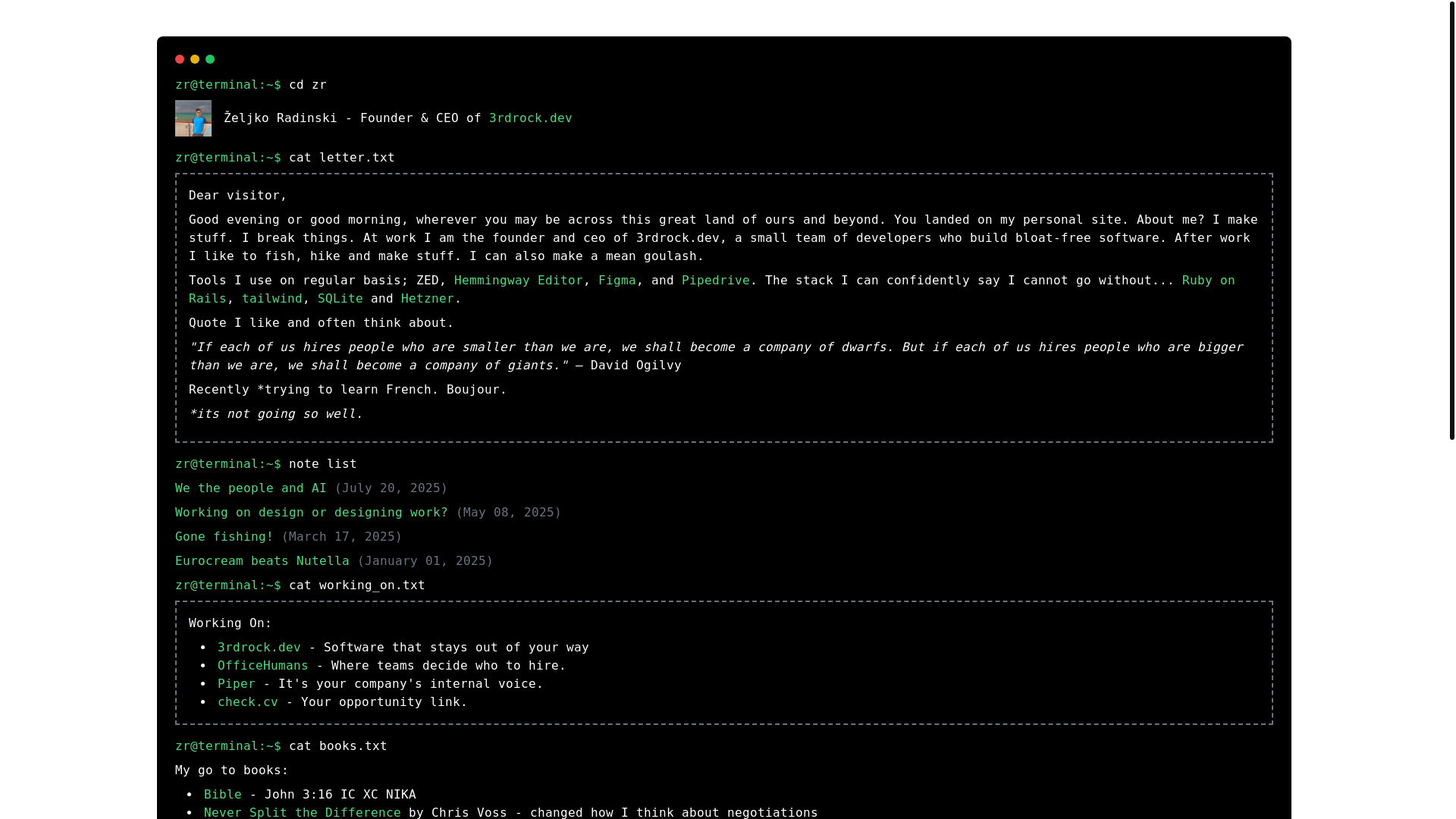Open the check.cv project link
This screenshot has height=819, width=1456.
point(248,702)
